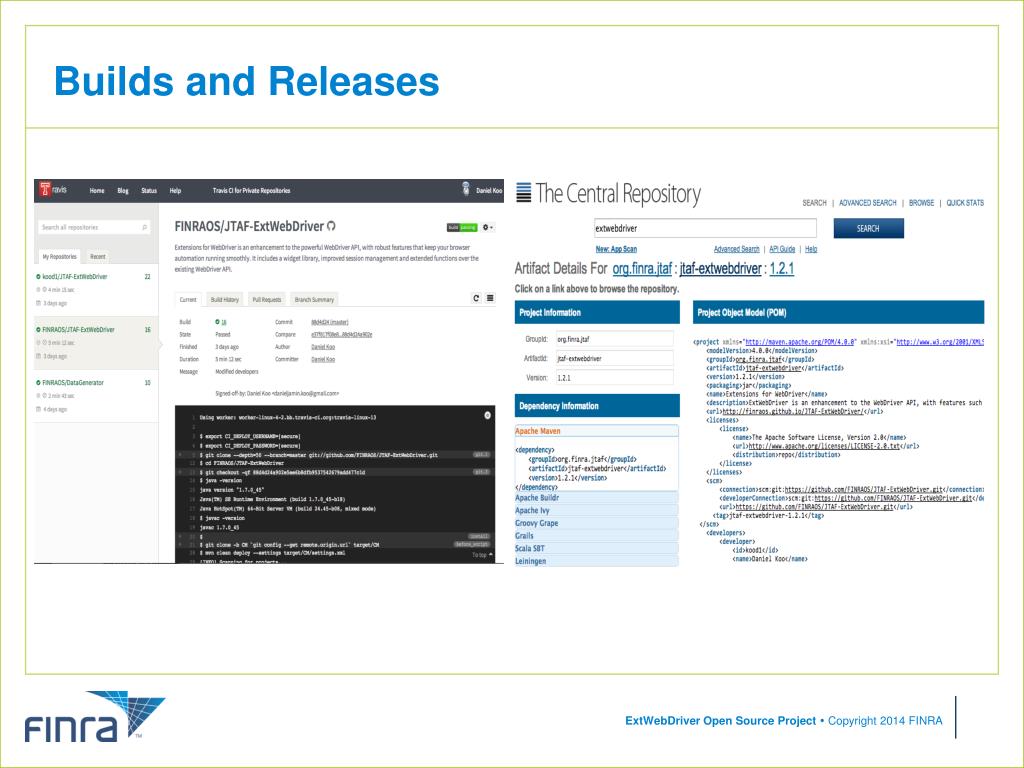Click the Travis CI logo

(53, 190)
